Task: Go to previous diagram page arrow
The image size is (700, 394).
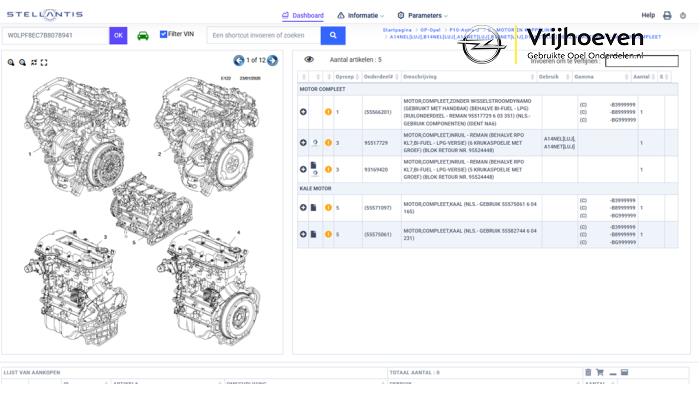Action: pyautogui.click(x=239, y=60)
